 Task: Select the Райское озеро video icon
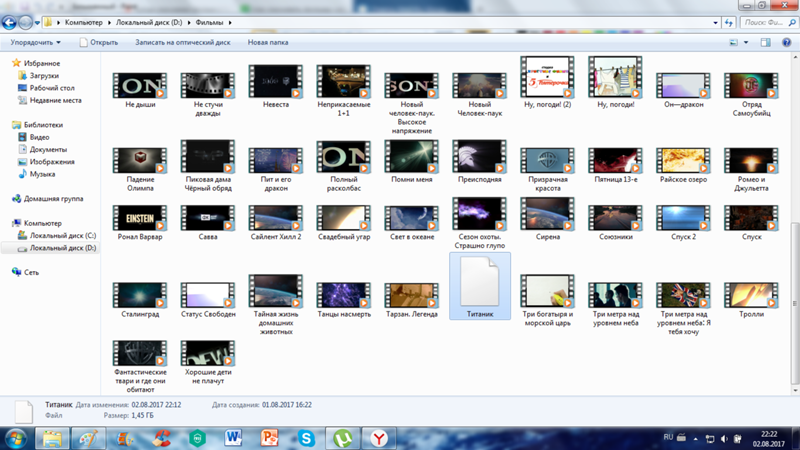coord(683,160)
